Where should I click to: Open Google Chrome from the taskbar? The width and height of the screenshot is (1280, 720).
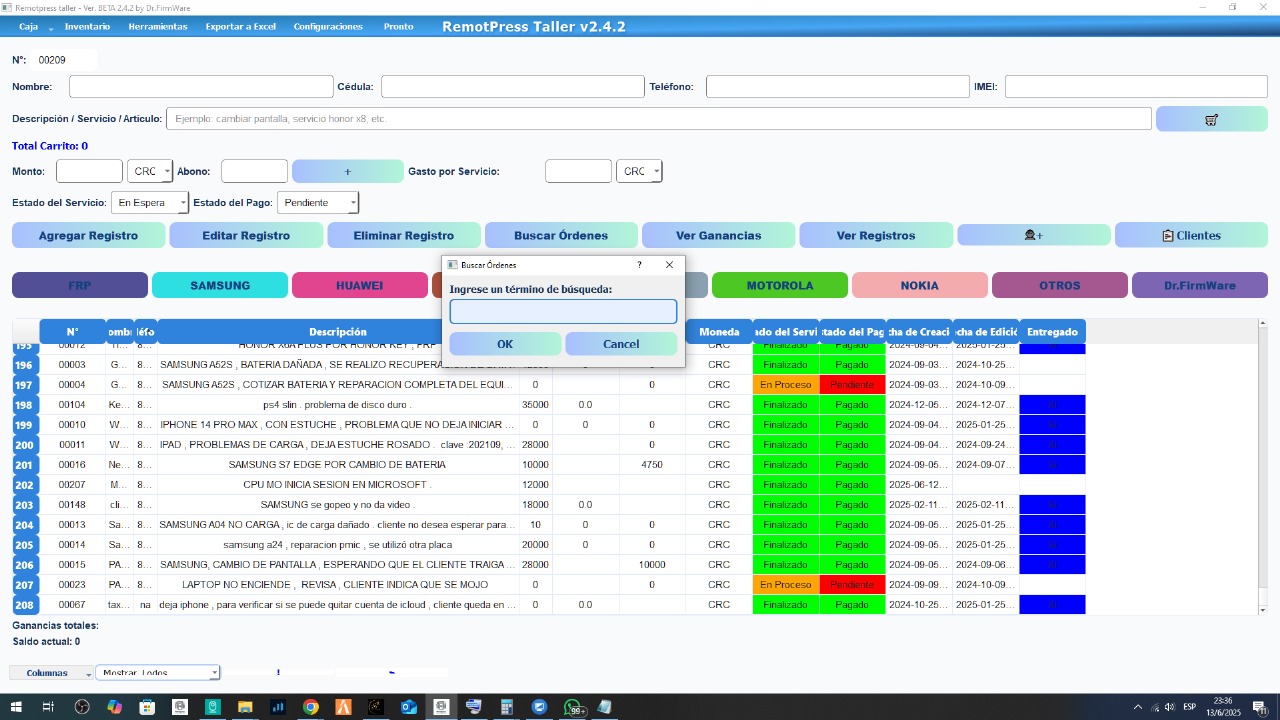click(x=310, y=707)
